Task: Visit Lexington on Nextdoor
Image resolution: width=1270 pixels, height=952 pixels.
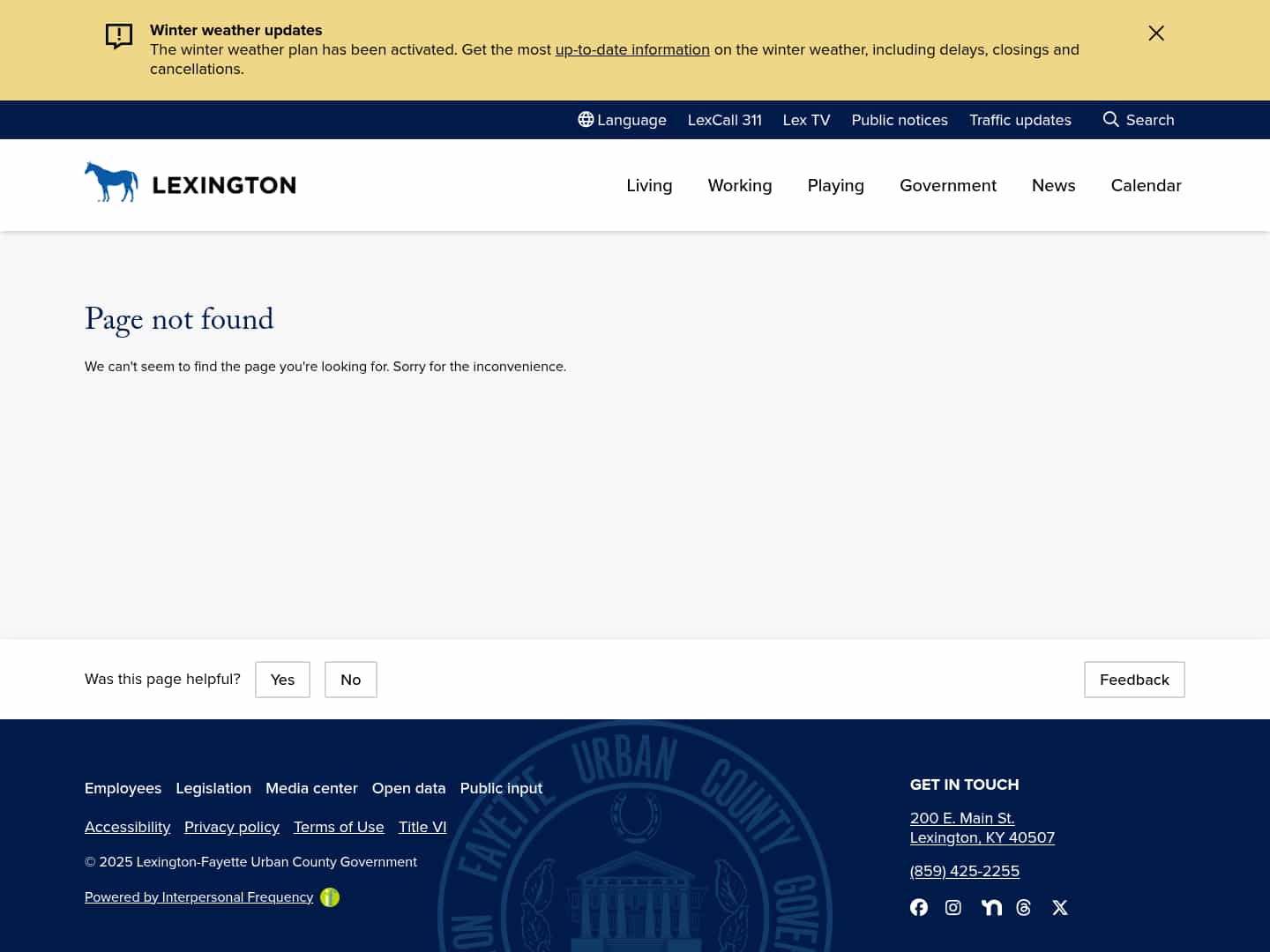Action: pyautogui.click(x=991, y=907)
